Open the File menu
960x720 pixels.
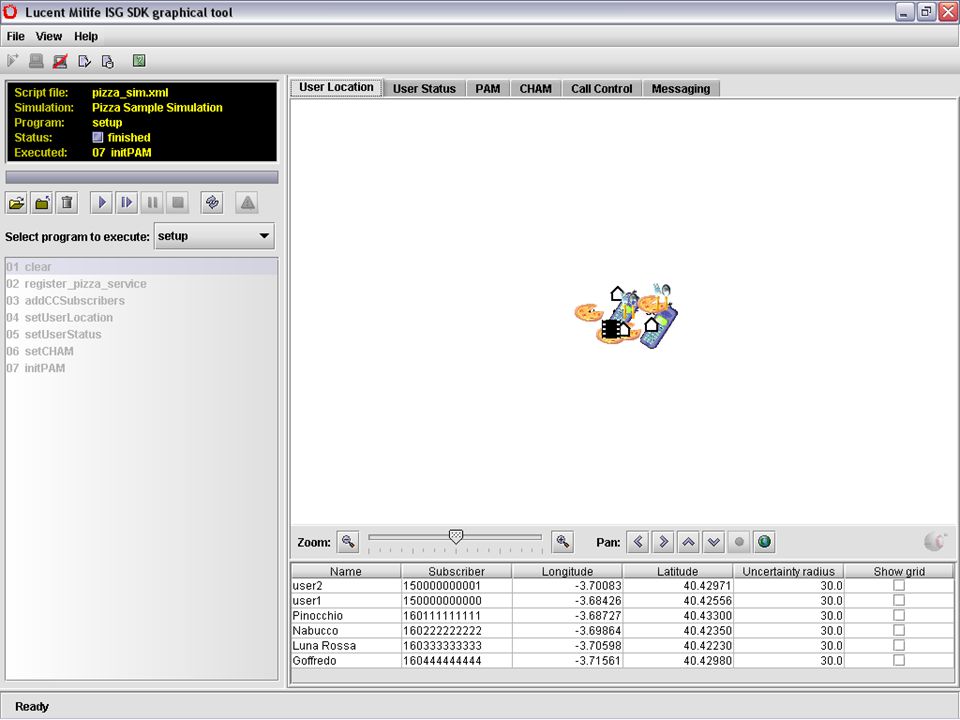[15, 36]
